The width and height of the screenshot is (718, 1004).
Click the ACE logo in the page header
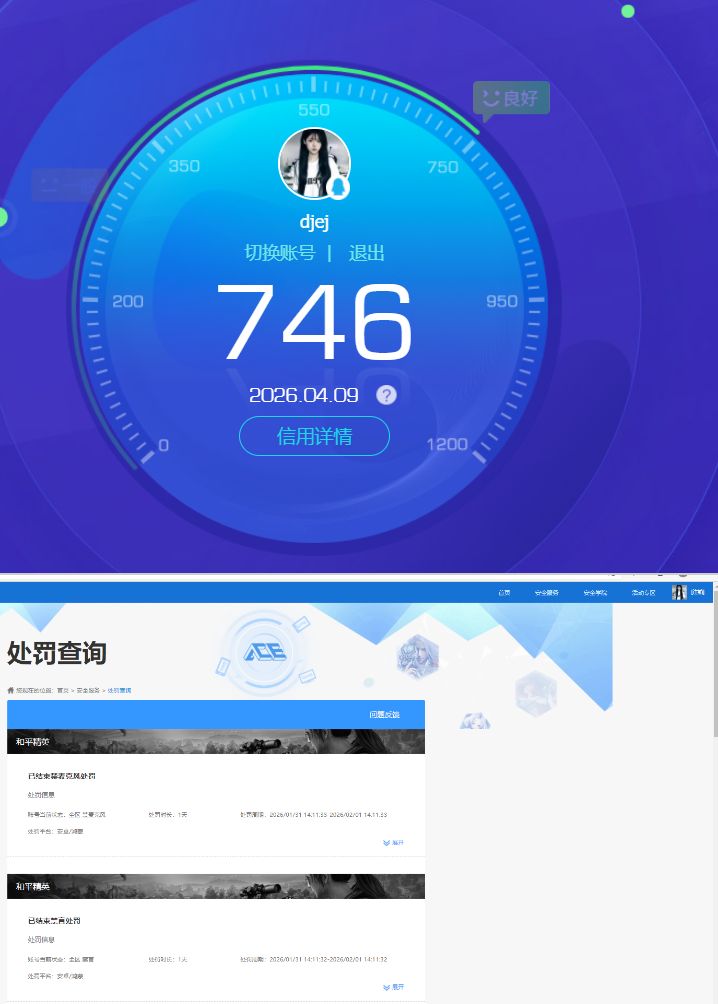pos(265,652)
